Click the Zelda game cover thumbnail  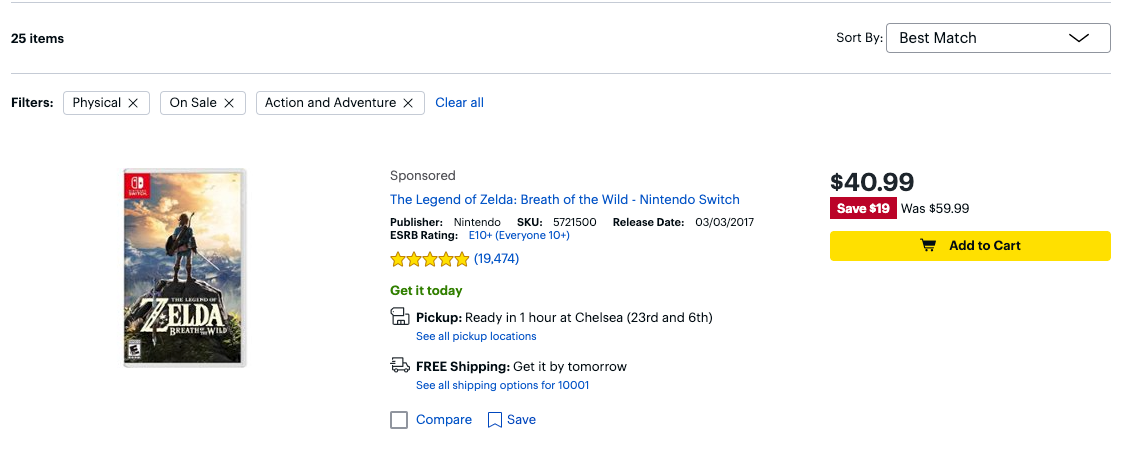pyautogui.click(x=185, y=268)
